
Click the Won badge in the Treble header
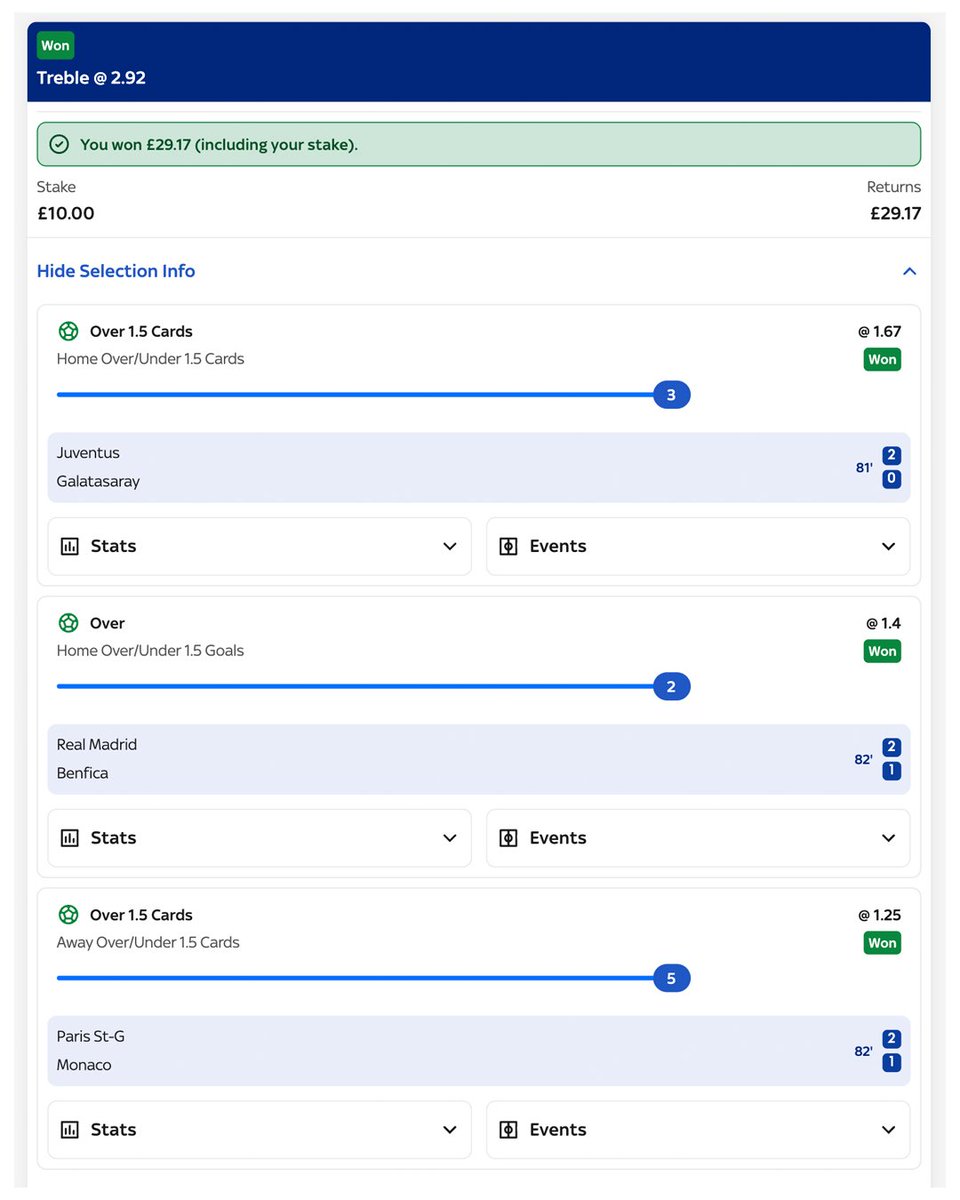56,45
